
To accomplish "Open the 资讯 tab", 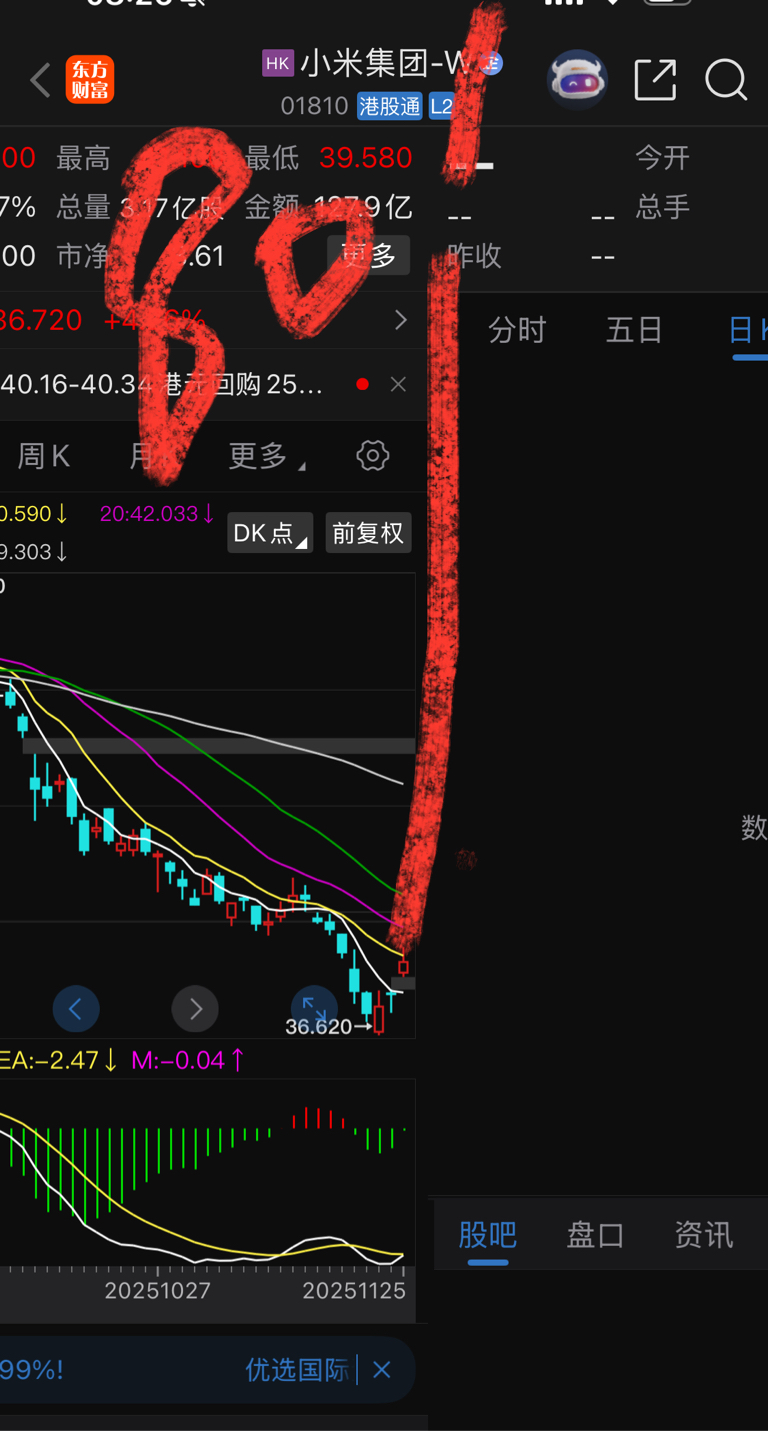I will (703, 1235).
